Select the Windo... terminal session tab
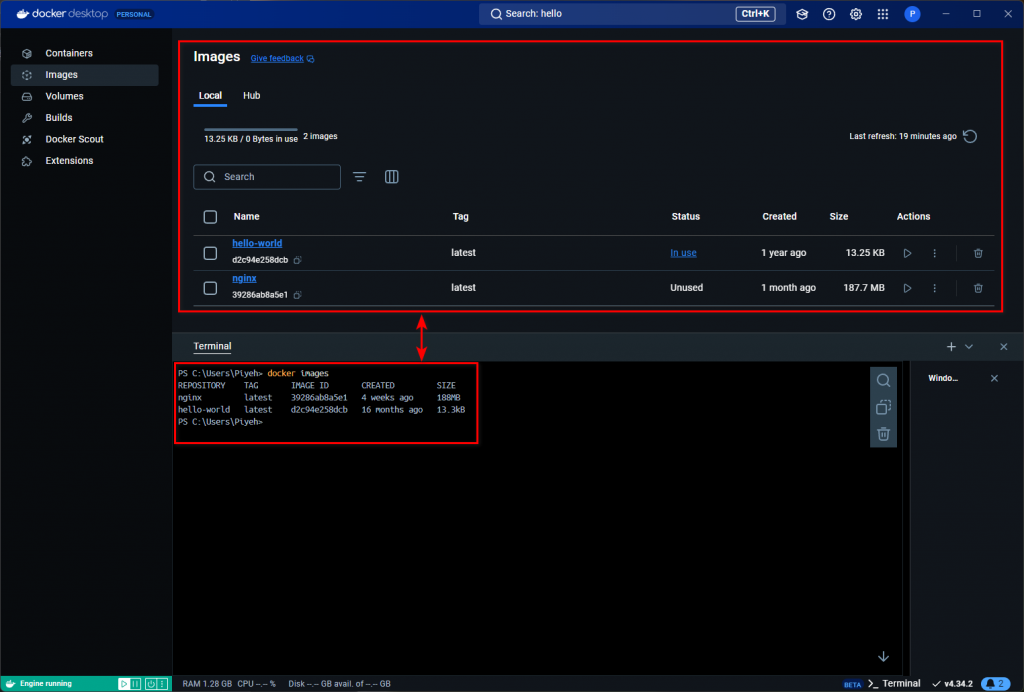The width and height of the screenshot is (1024, 692). tap(943, 379)
